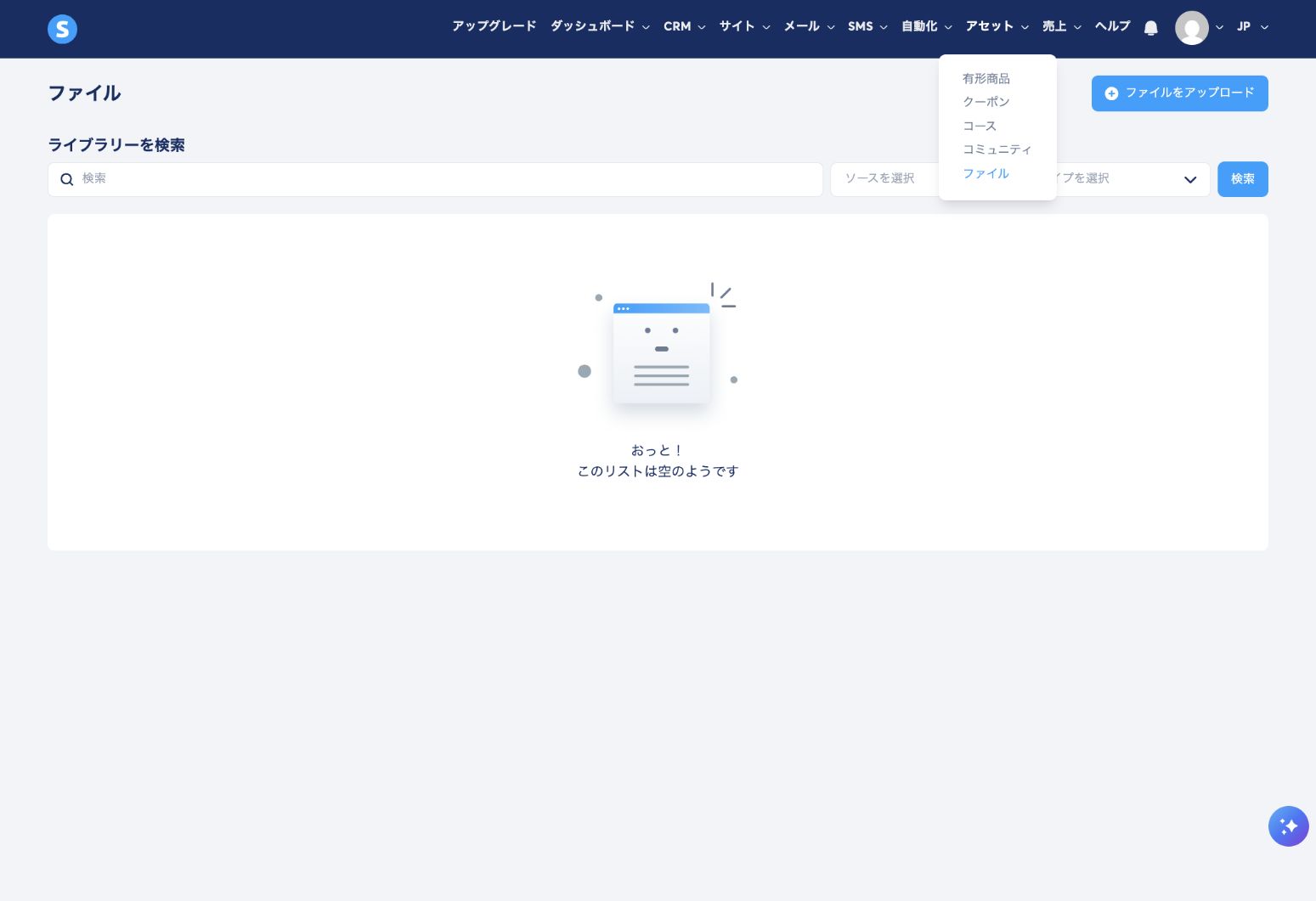Click the blue 検索 button
This screenshot has width=1316, height=901.
pos(1242,179)
